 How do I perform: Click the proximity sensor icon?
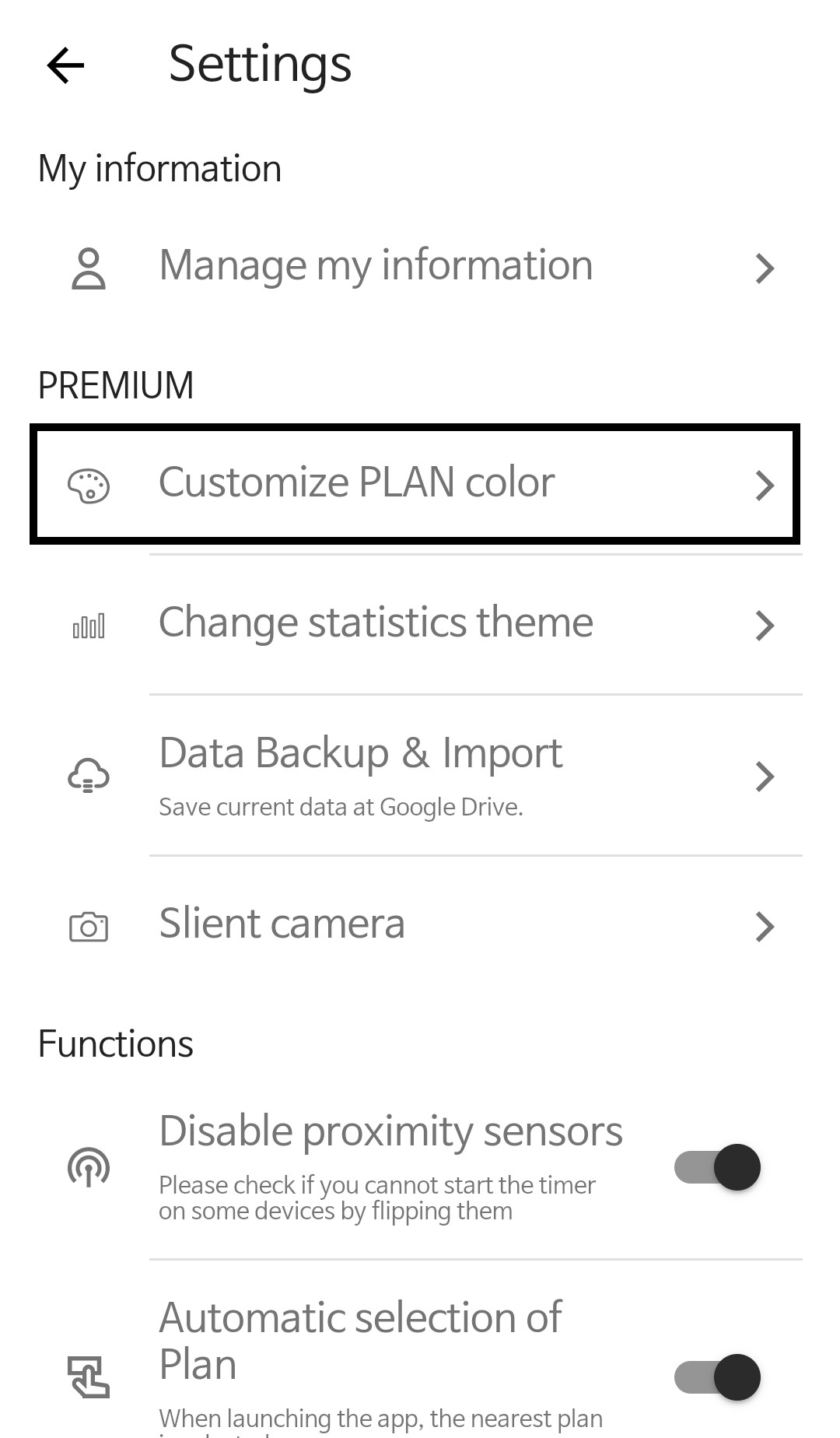(x=88, y=1167)
